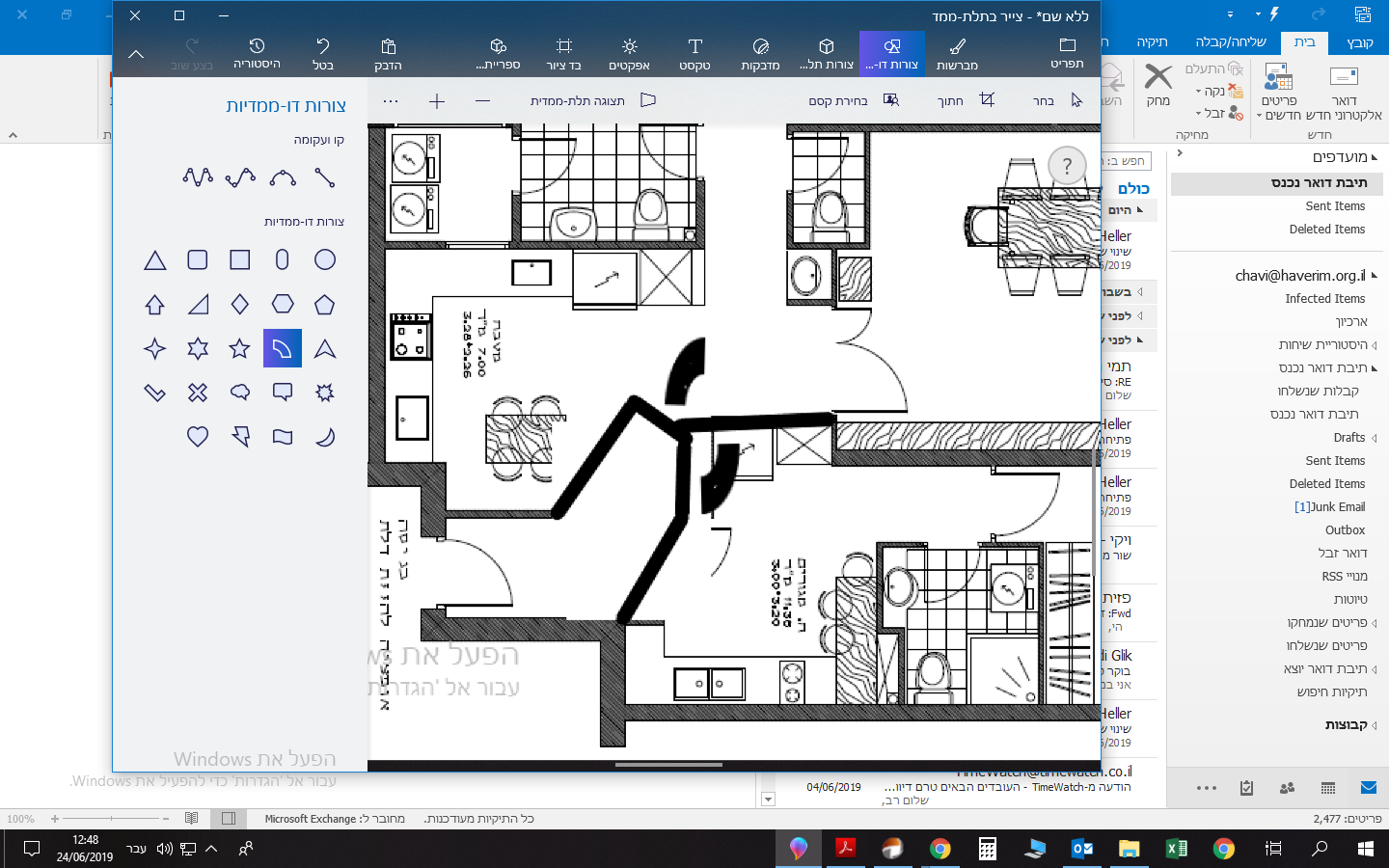
Task: Select the 3D shapes tool in Paint 3D
Action: [827, 54]
